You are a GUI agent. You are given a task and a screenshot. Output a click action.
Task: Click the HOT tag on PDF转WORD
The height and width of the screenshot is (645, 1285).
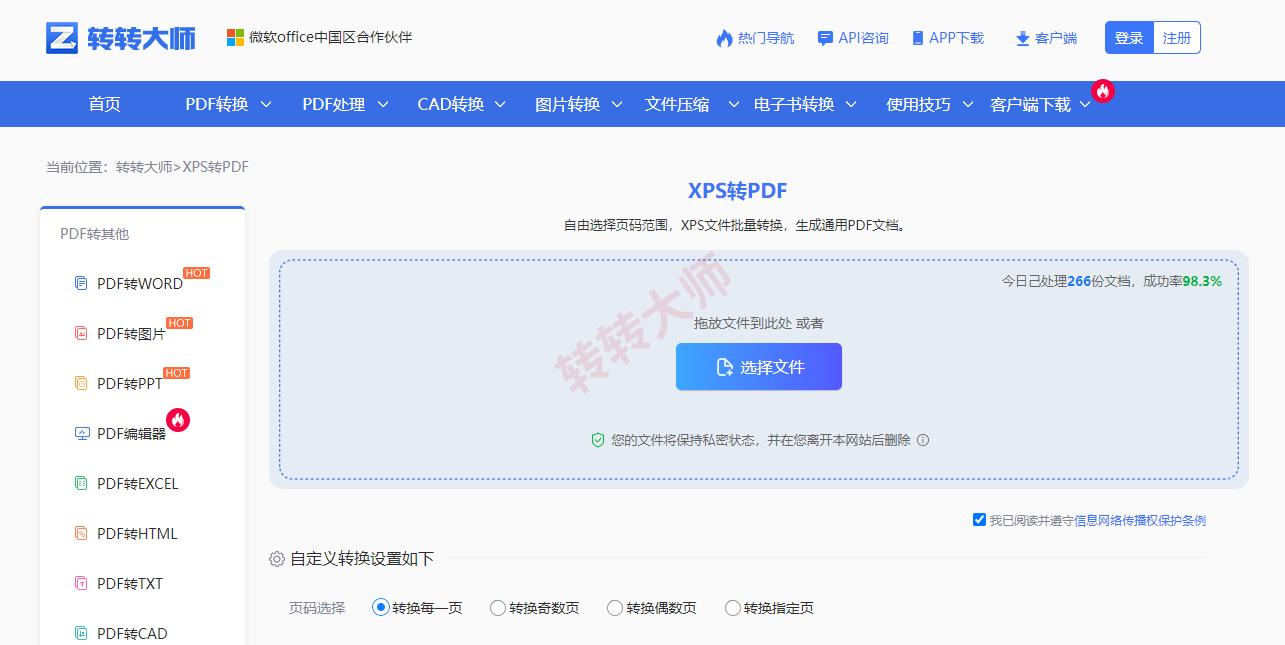[196, 273]
